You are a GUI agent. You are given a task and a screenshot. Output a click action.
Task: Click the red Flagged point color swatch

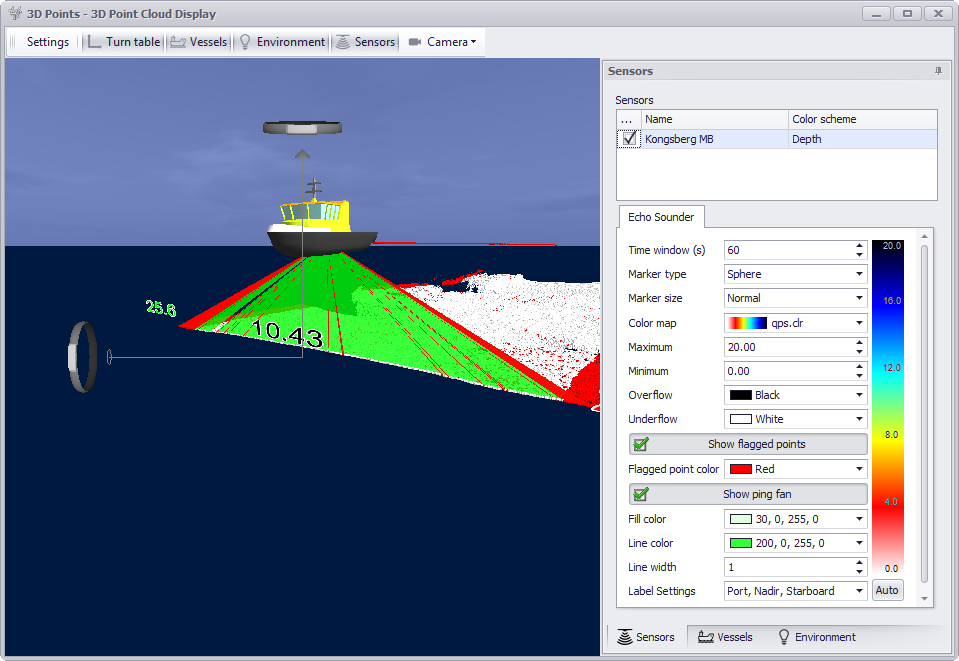[741, 469]
